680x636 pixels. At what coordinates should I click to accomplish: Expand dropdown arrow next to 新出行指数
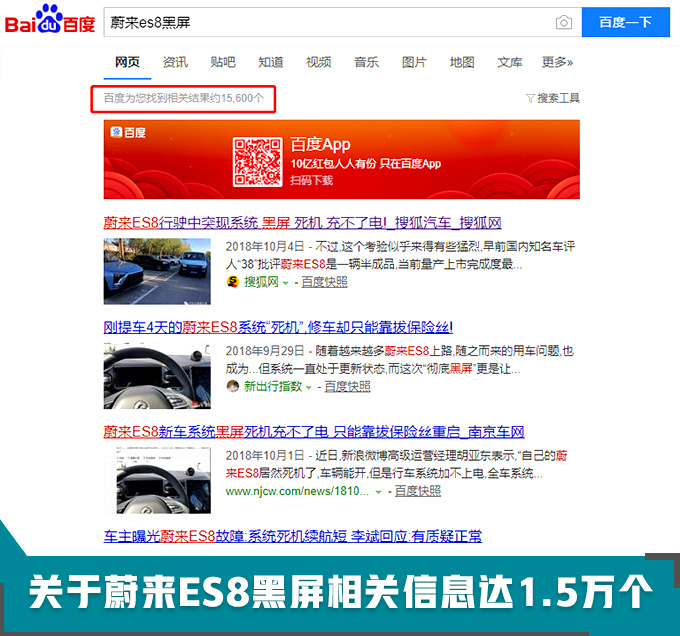309,387
